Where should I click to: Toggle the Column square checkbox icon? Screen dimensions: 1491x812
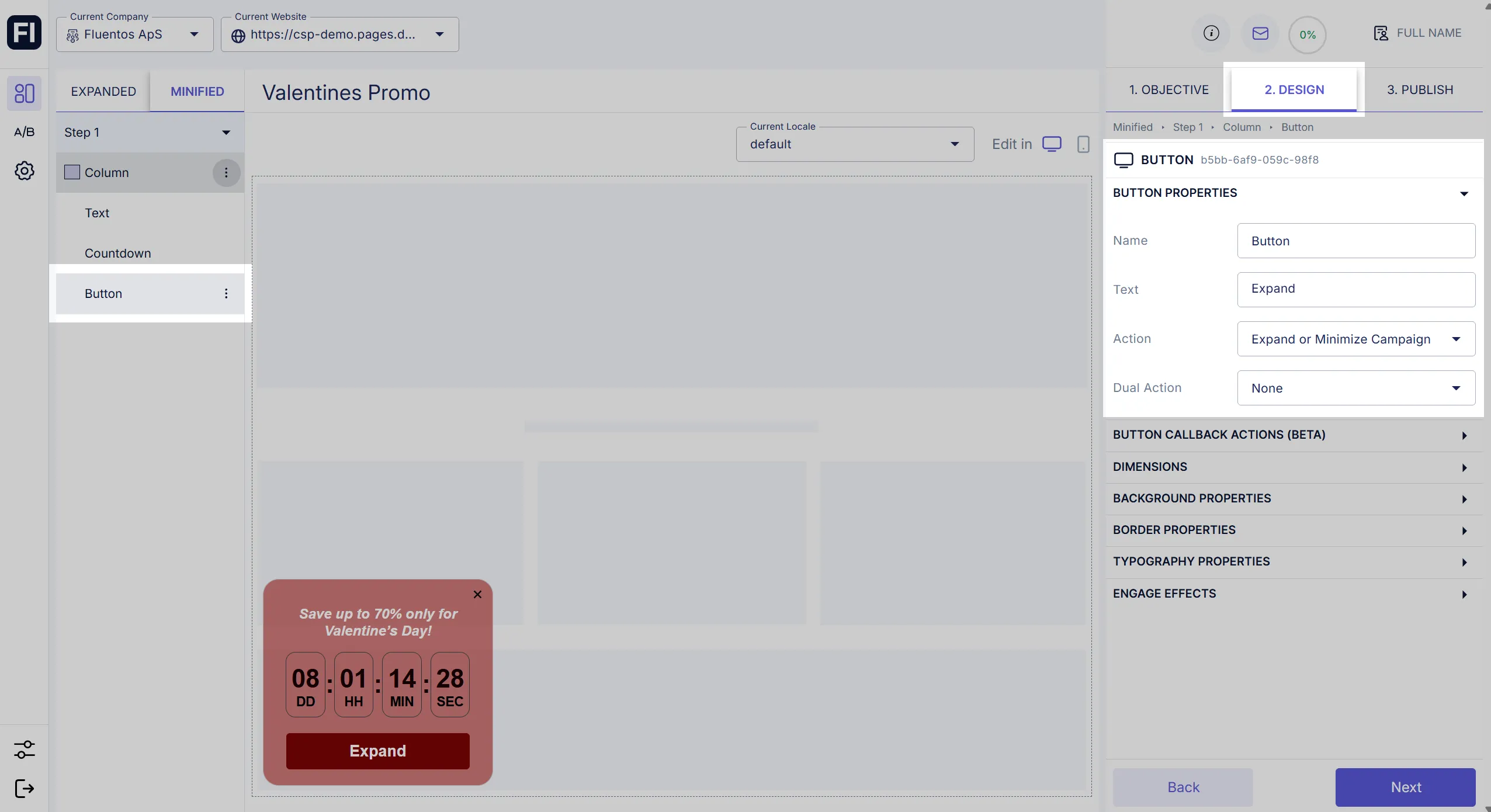(x=72, y=172)
